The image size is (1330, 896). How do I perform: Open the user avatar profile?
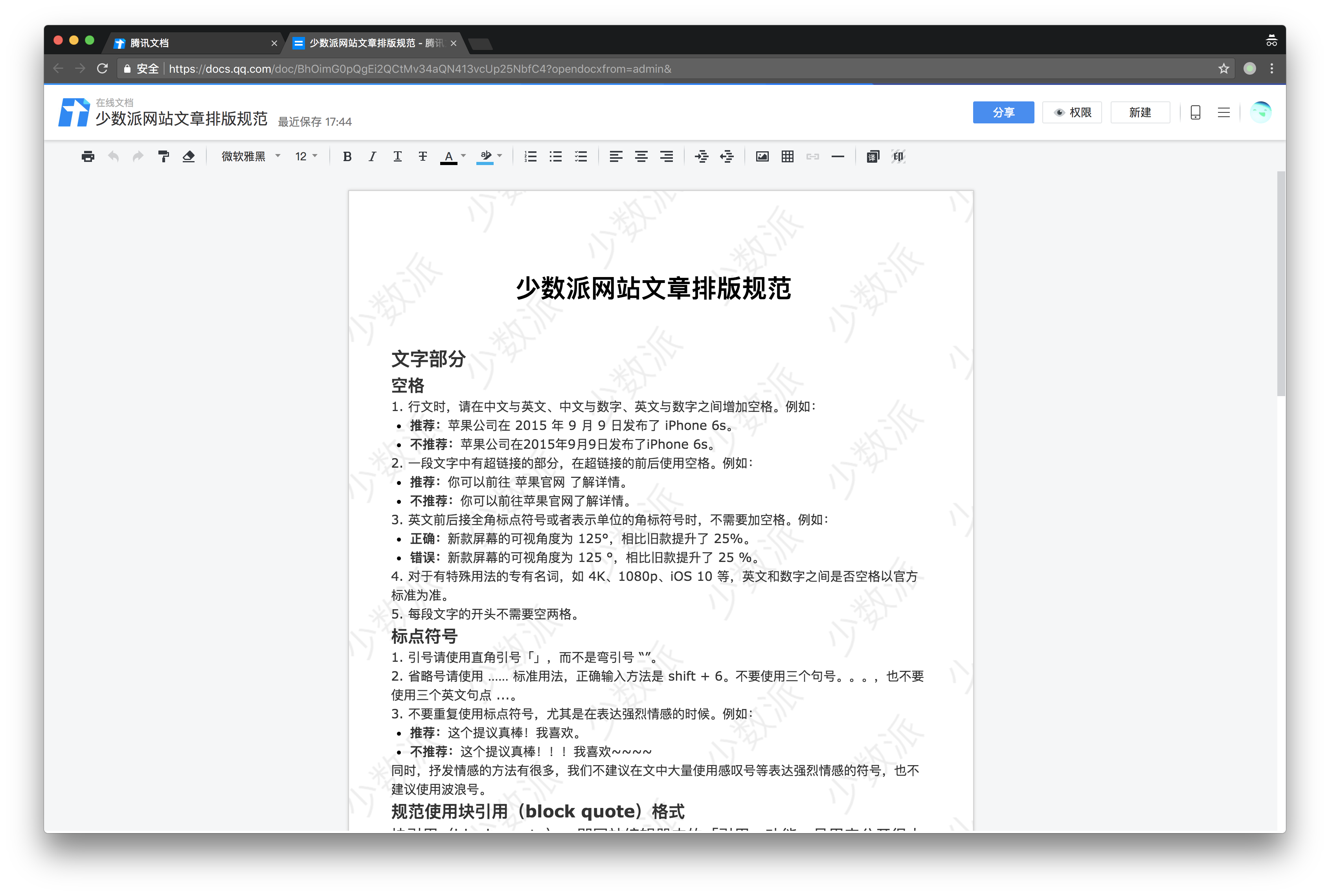1260,112
